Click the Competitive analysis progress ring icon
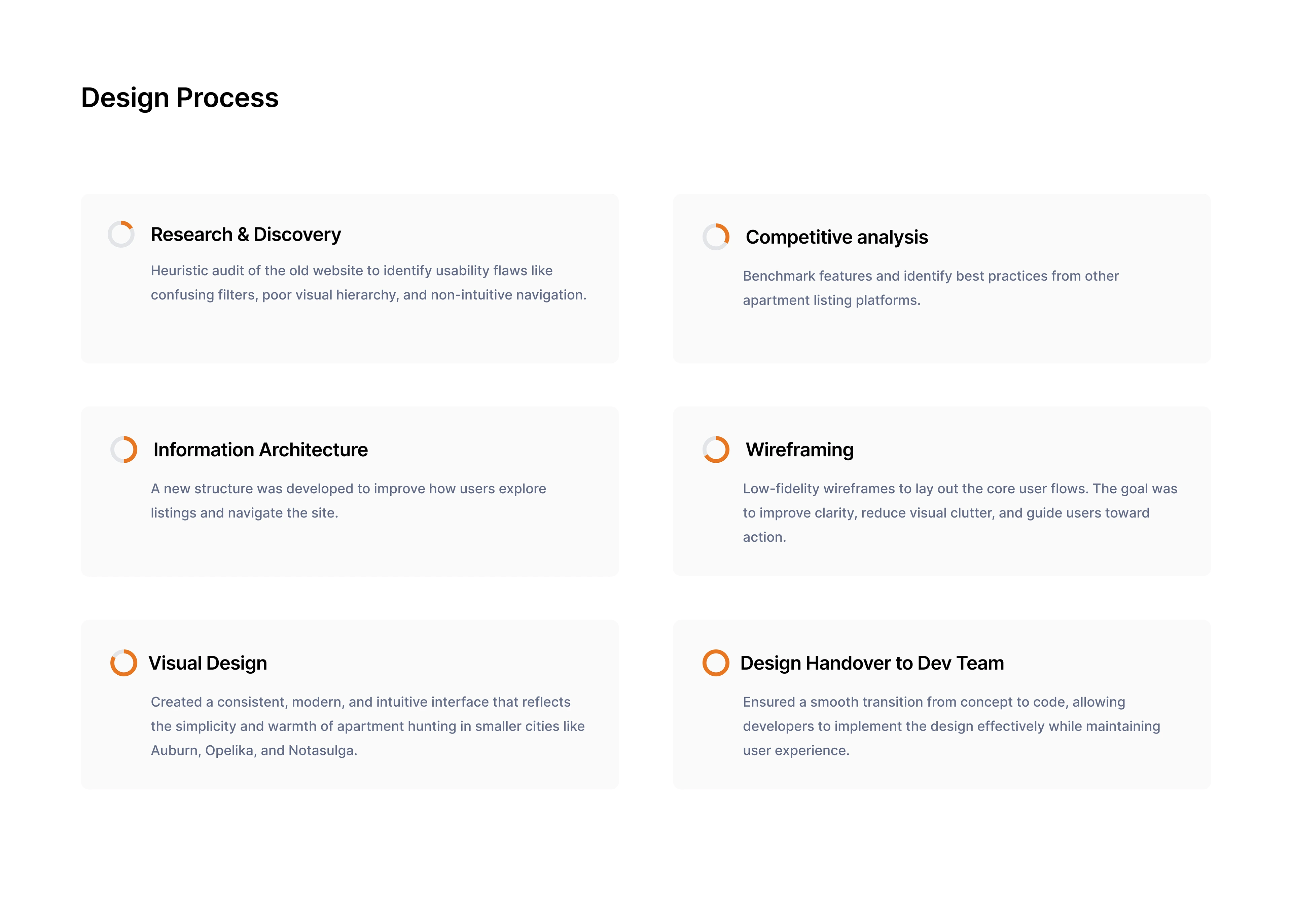The width and height of the screenshot is (1292, 924). 716,237
